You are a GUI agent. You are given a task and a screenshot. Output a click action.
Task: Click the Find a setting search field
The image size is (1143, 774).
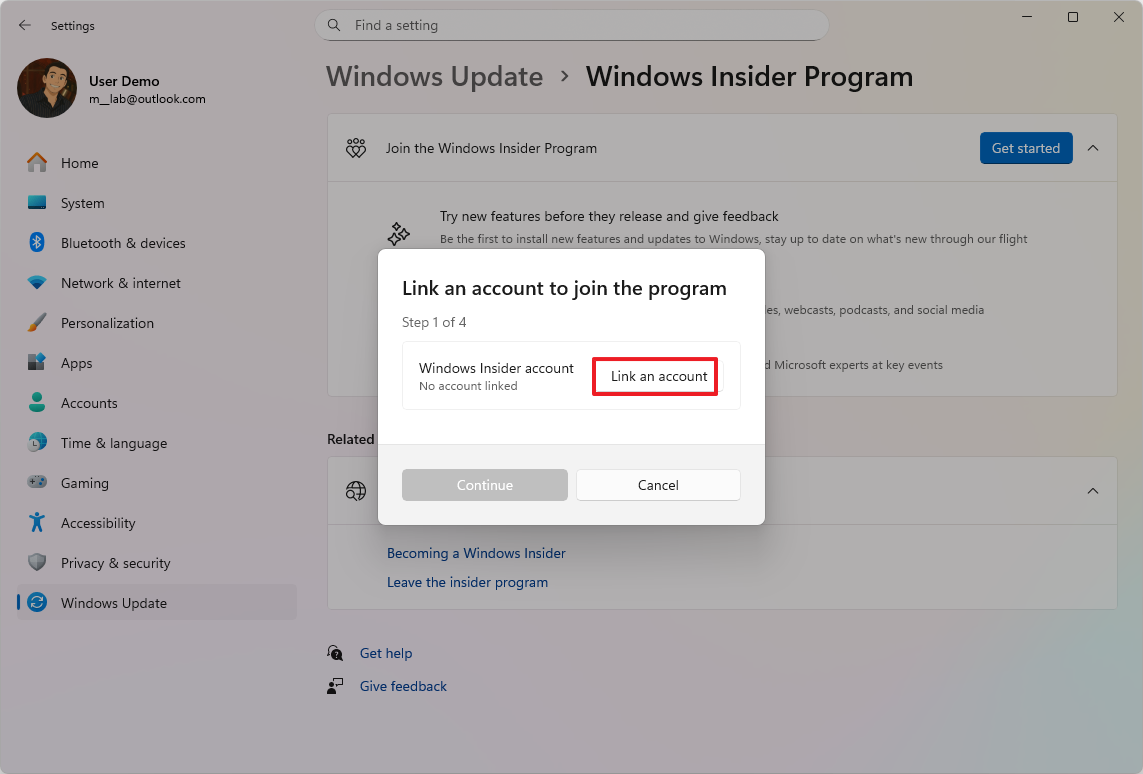[571, 25]
